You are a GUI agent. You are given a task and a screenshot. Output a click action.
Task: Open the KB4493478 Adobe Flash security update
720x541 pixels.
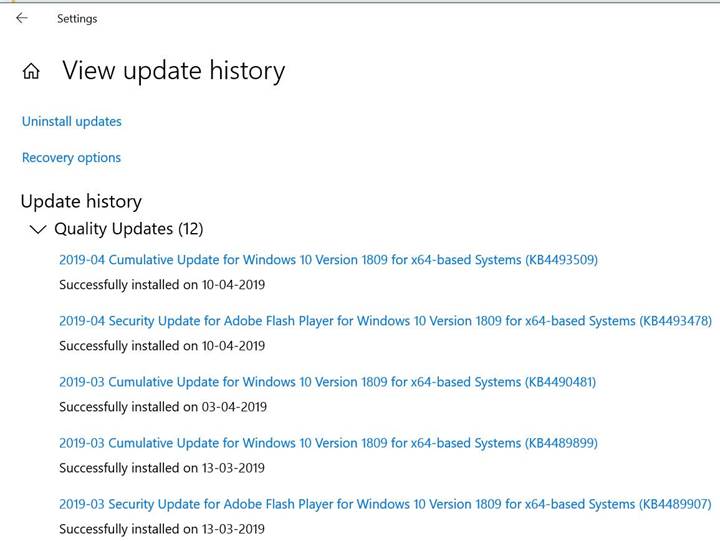(385, 321)
